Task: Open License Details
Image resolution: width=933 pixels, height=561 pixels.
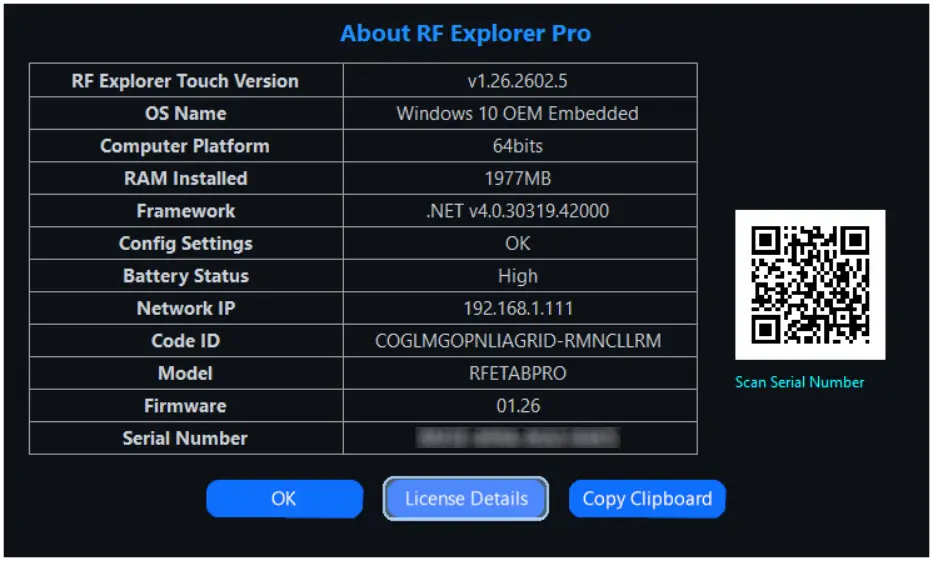Action: (466, 498)
